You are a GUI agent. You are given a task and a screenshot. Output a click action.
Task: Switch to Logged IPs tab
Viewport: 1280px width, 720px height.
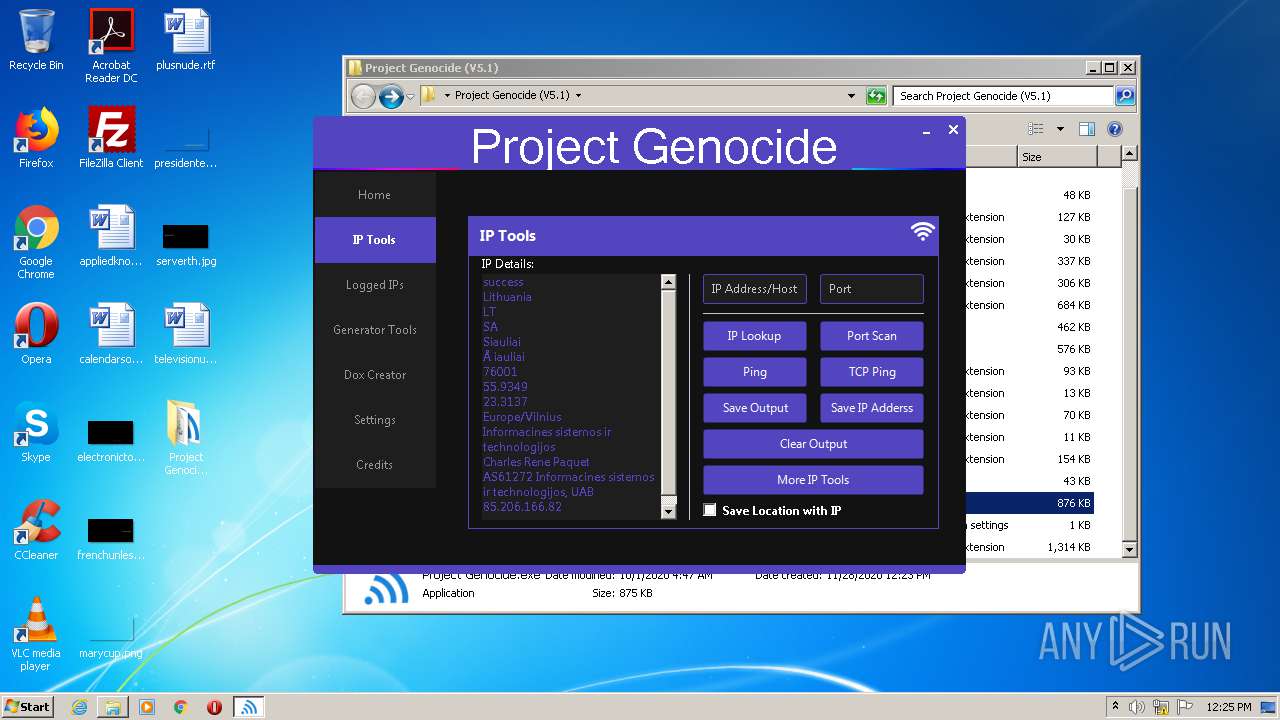[x=375, y=285]
